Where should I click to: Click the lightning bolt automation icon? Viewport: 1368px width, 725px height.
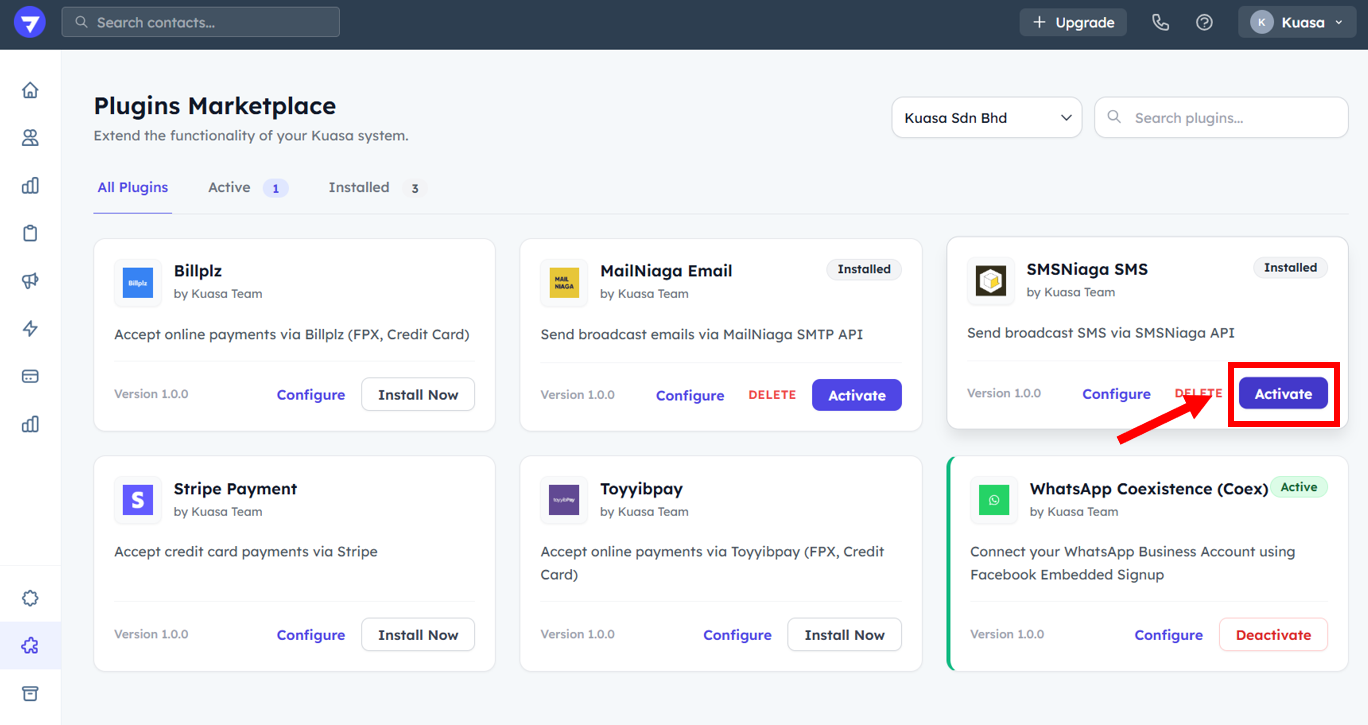pos(30,329)
